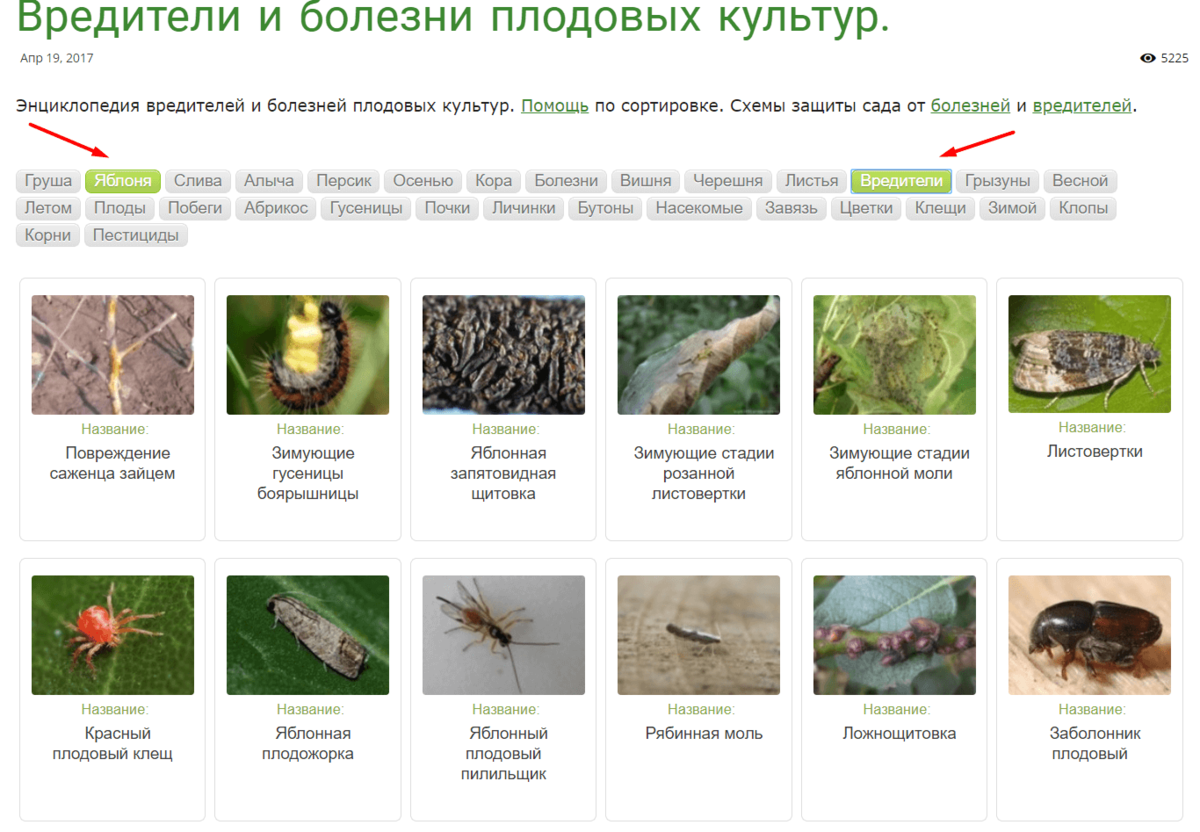This screenshot has width=1200, height=832.
Task: Filter by the Бутоны tag
Action: [x=605, y=208]
